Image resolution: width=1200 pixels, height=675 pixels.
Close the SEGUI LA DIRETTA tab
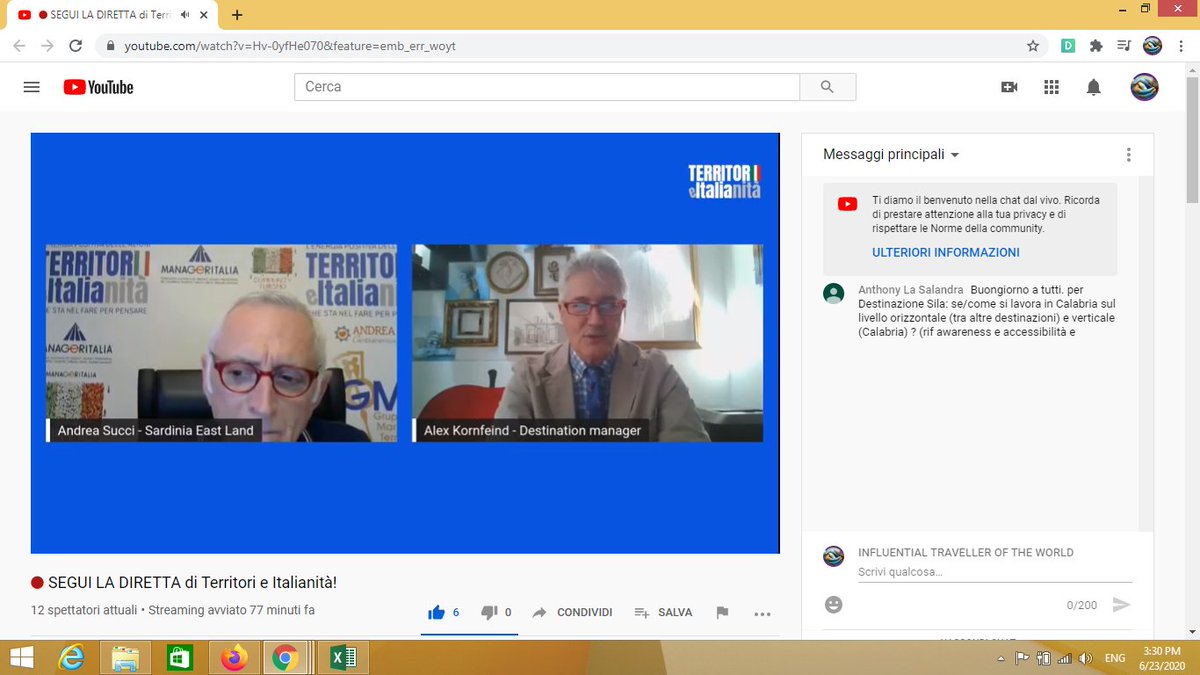[205, 15]
